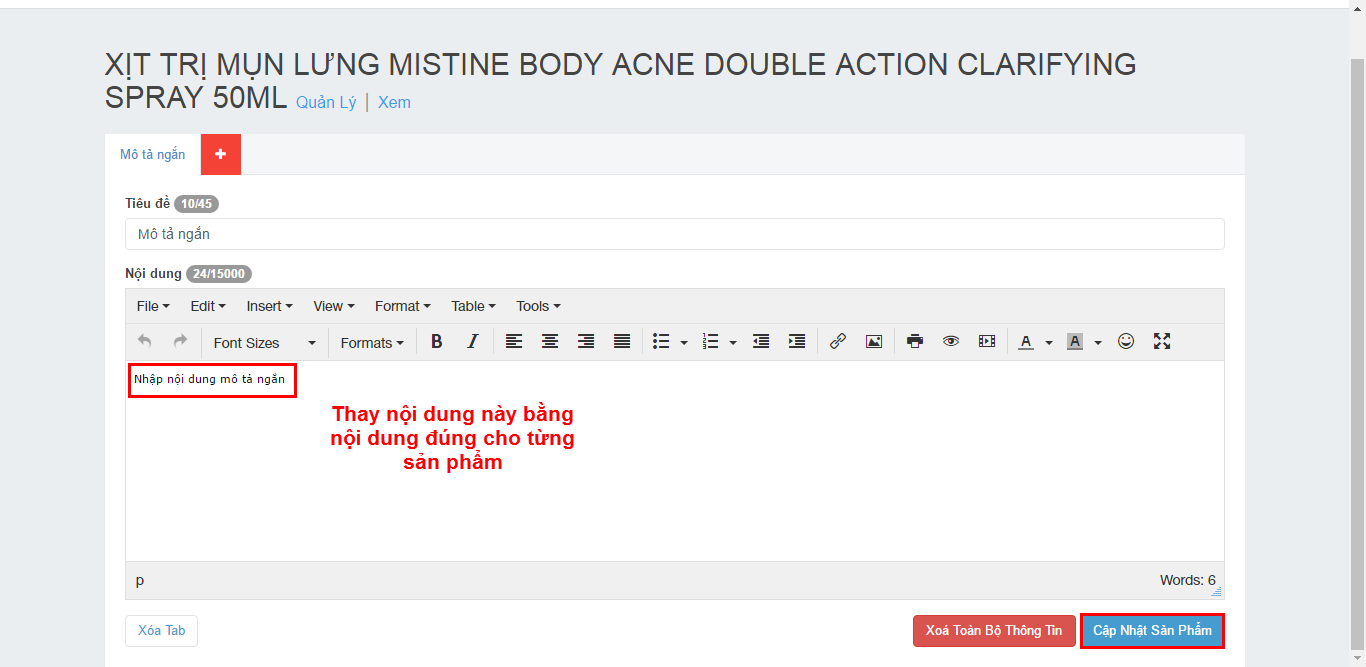Open the Font Sizes dropdown

[264, 343]
